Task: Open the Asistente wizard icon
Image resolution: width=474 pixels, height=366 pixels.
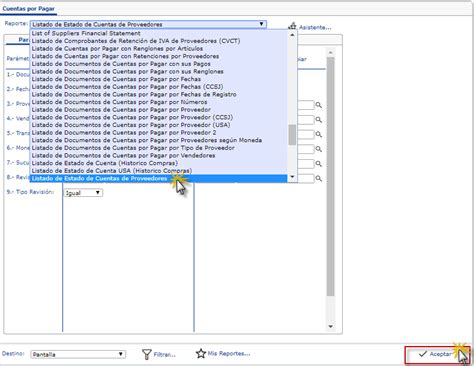Action: 292,26
